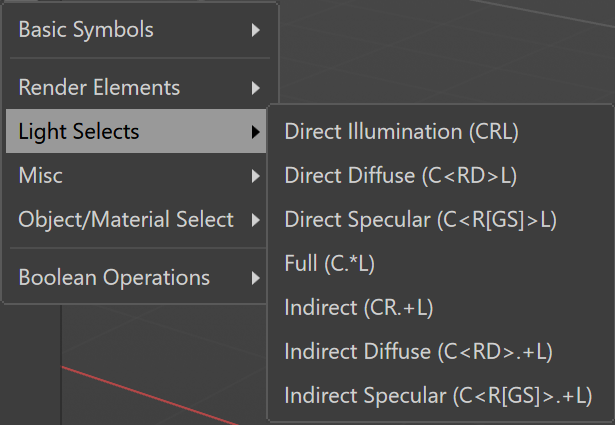
Task: Click the arrow beside Basic Symbols
Action: [256, 30]
